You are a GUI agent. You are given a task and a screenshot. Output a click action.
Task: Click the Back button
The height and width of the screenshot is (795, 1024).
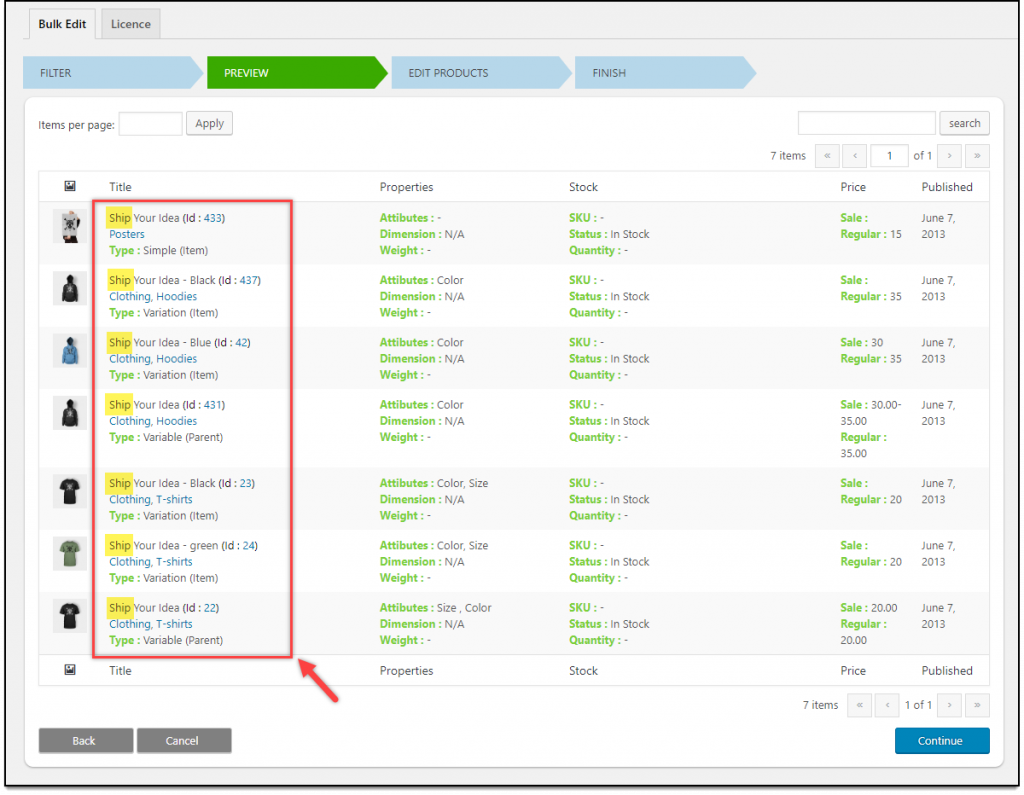[x=84, y=741]
